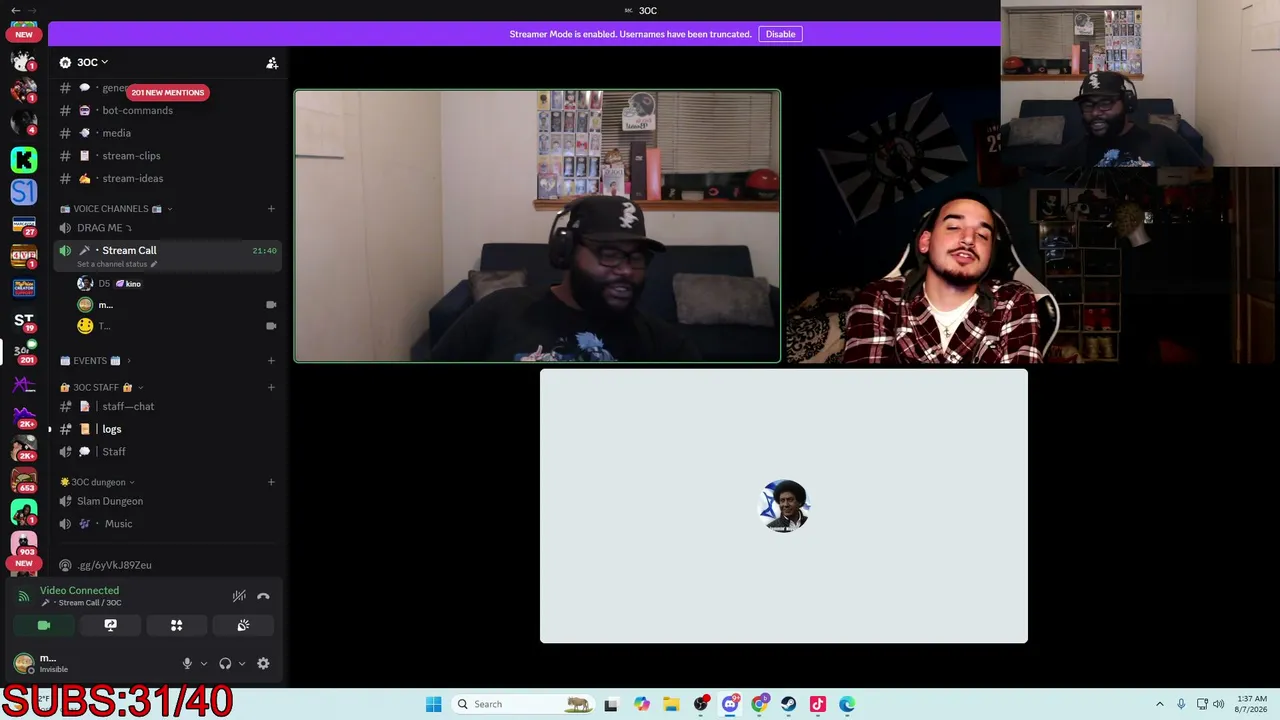Viewport: 1280px width, 720px height.
Task: Add a channel to 3OC dungeon
Action: 271,482
